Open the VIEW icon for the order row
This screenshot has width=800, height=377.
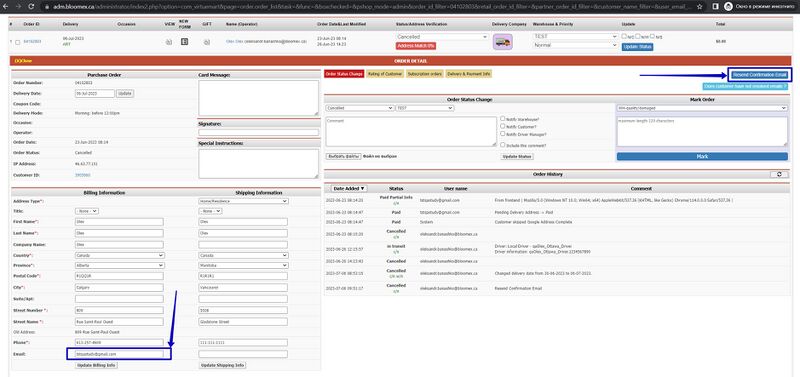pos(168,42)
